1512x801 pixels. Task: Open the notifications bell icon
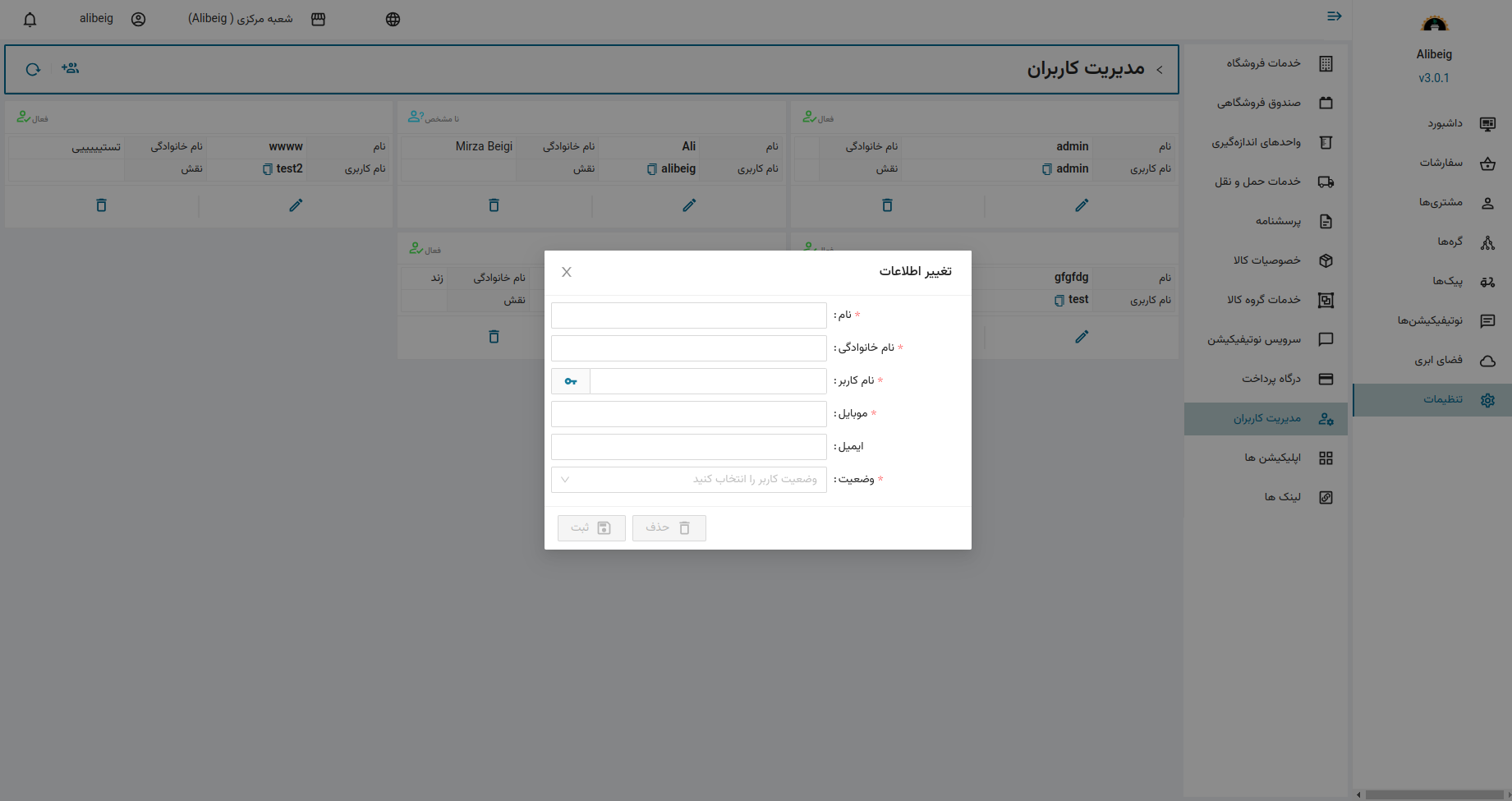30,20
